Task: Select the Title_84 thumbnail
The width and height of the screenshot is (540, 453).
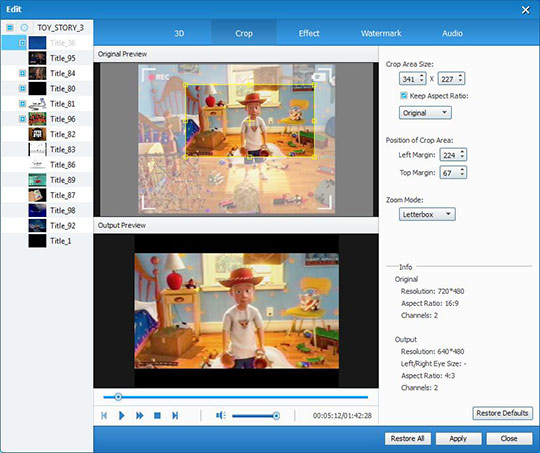Action: [37, 73]
